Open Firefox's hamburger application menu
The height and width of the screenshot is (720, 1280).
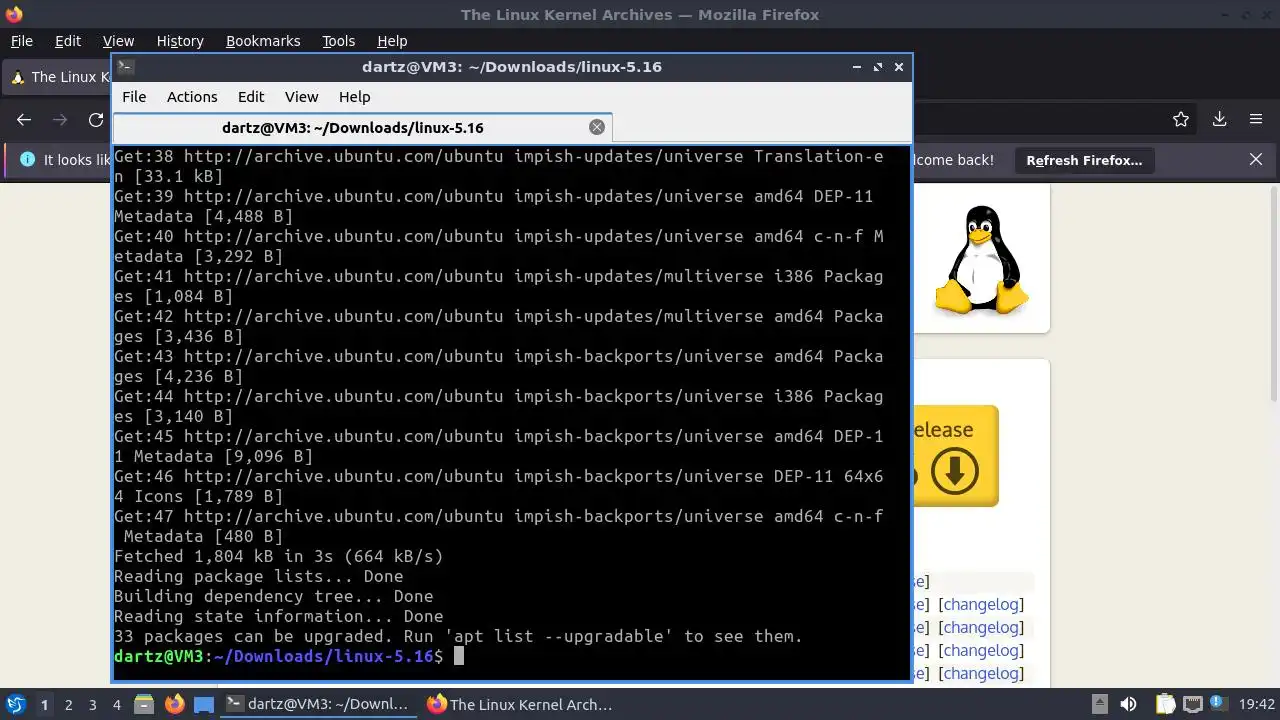(1256, 119)
